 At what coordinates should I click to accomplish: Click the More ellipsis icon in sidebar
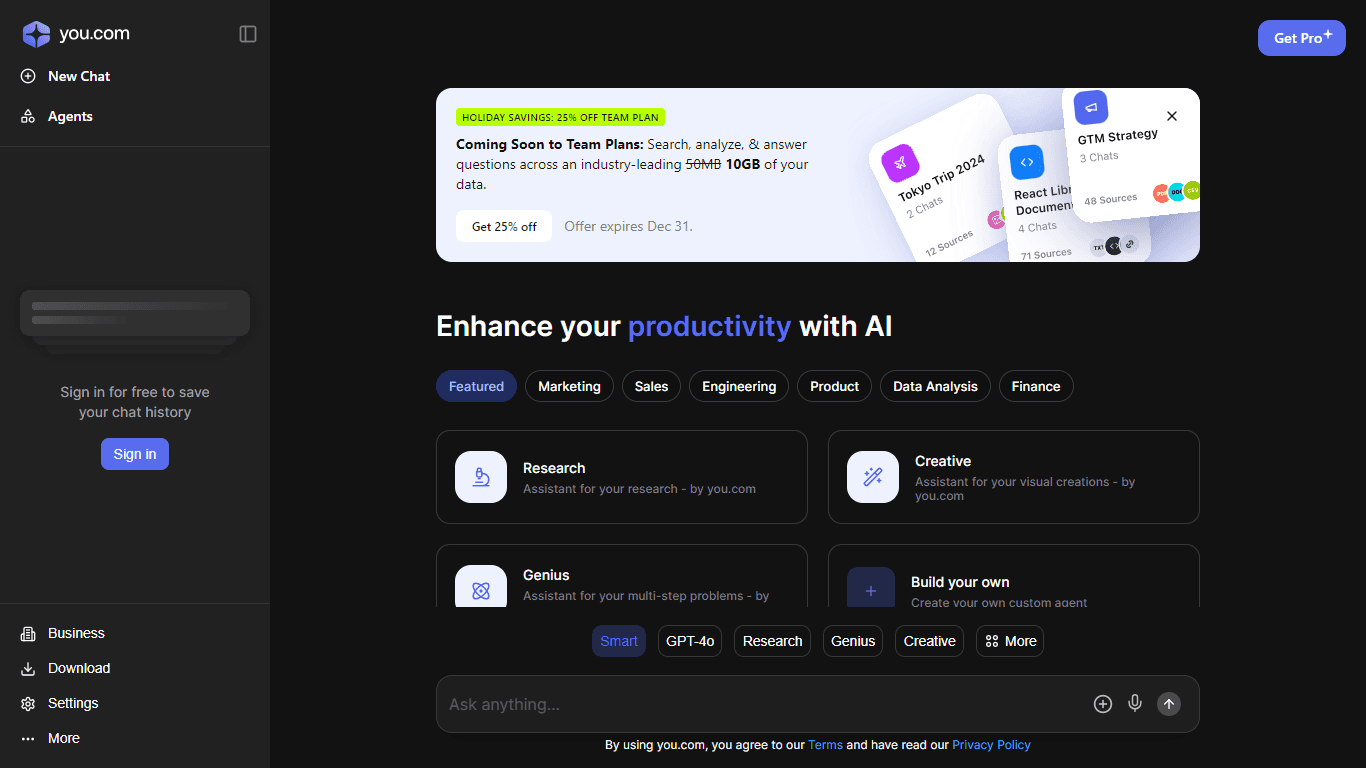[x=28, y=739]
